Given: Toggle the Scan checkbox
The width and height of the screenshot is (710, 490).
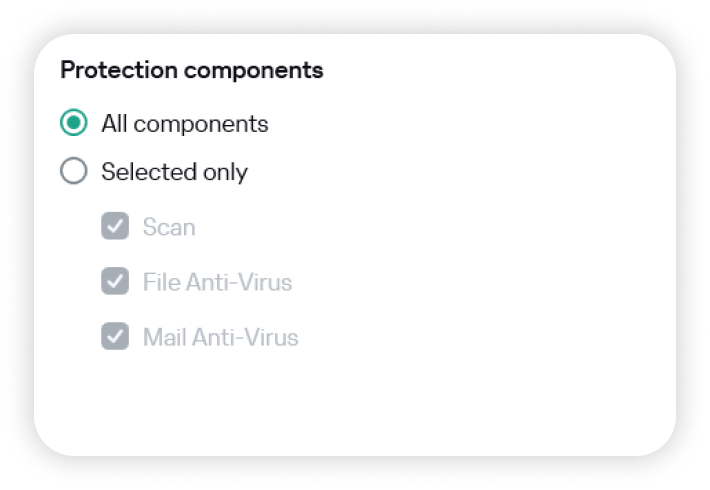Looking at the screenshot, I should pos(115,227).
